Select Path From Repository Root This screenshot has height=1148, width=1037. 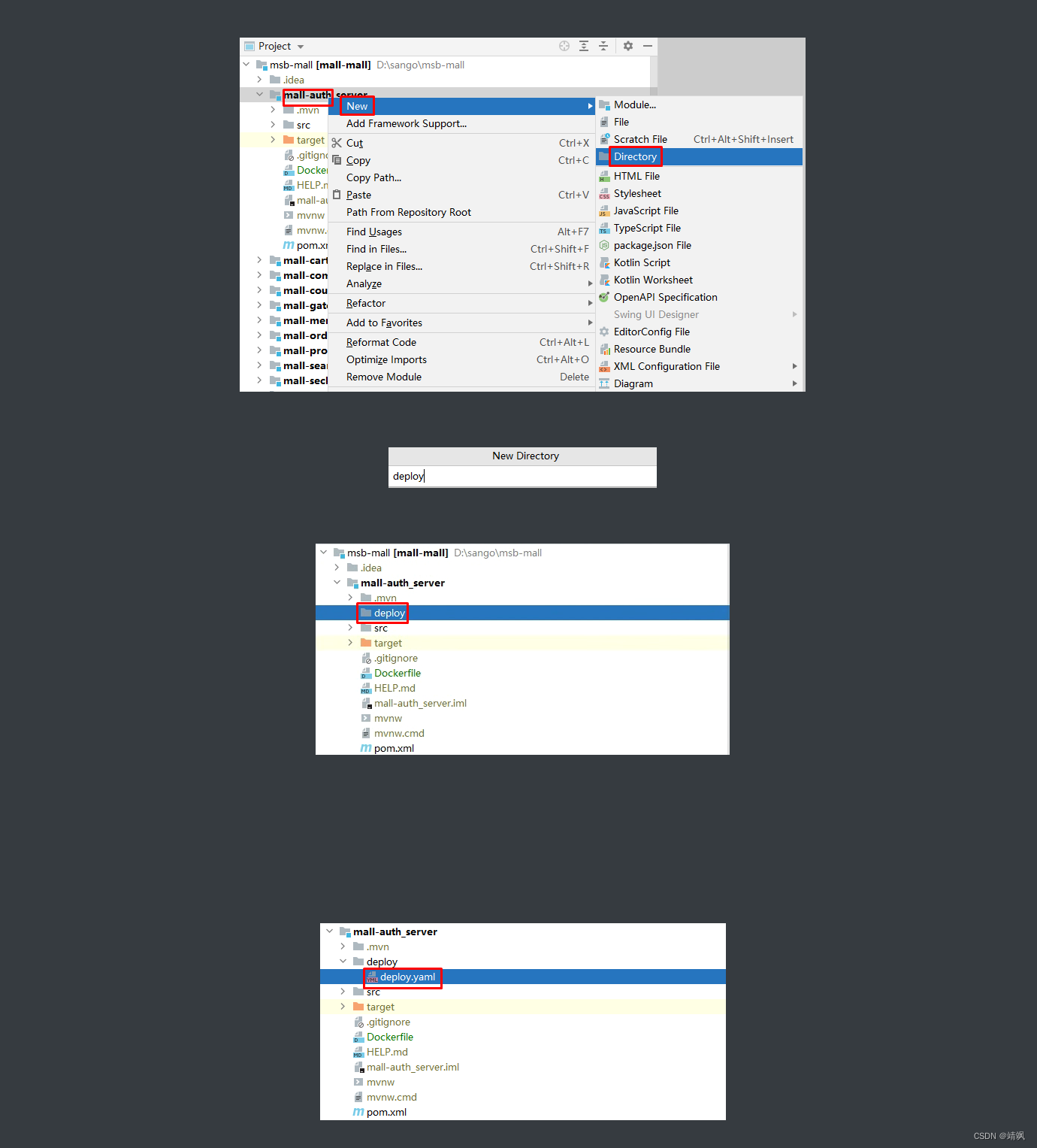[462, 212]
